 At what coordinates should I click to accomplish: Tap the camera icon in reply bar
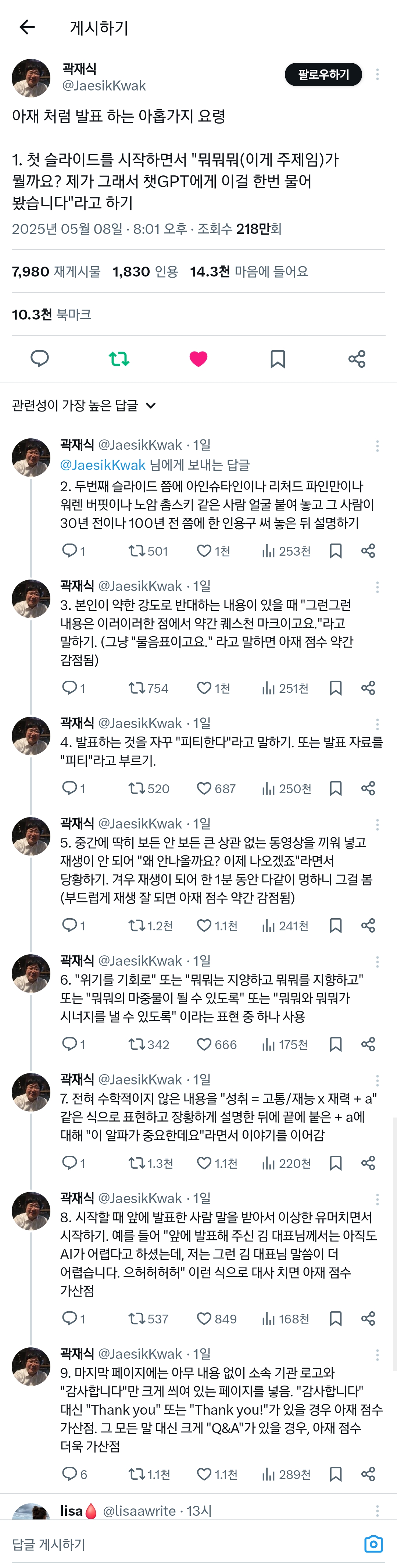point(373,1544)
